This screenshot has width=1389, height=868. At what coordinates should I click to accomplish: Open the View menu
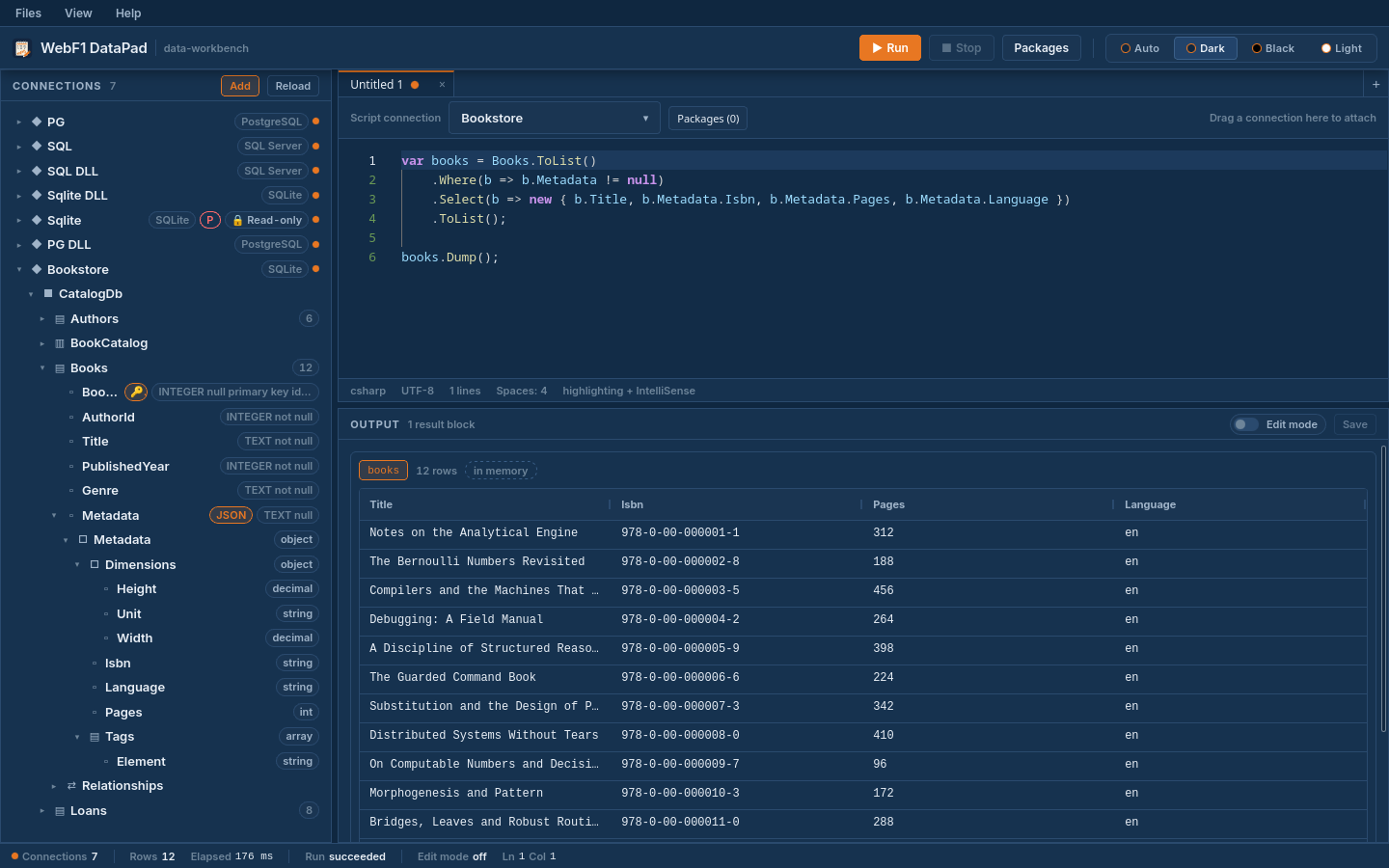click(x=78, y=14)
